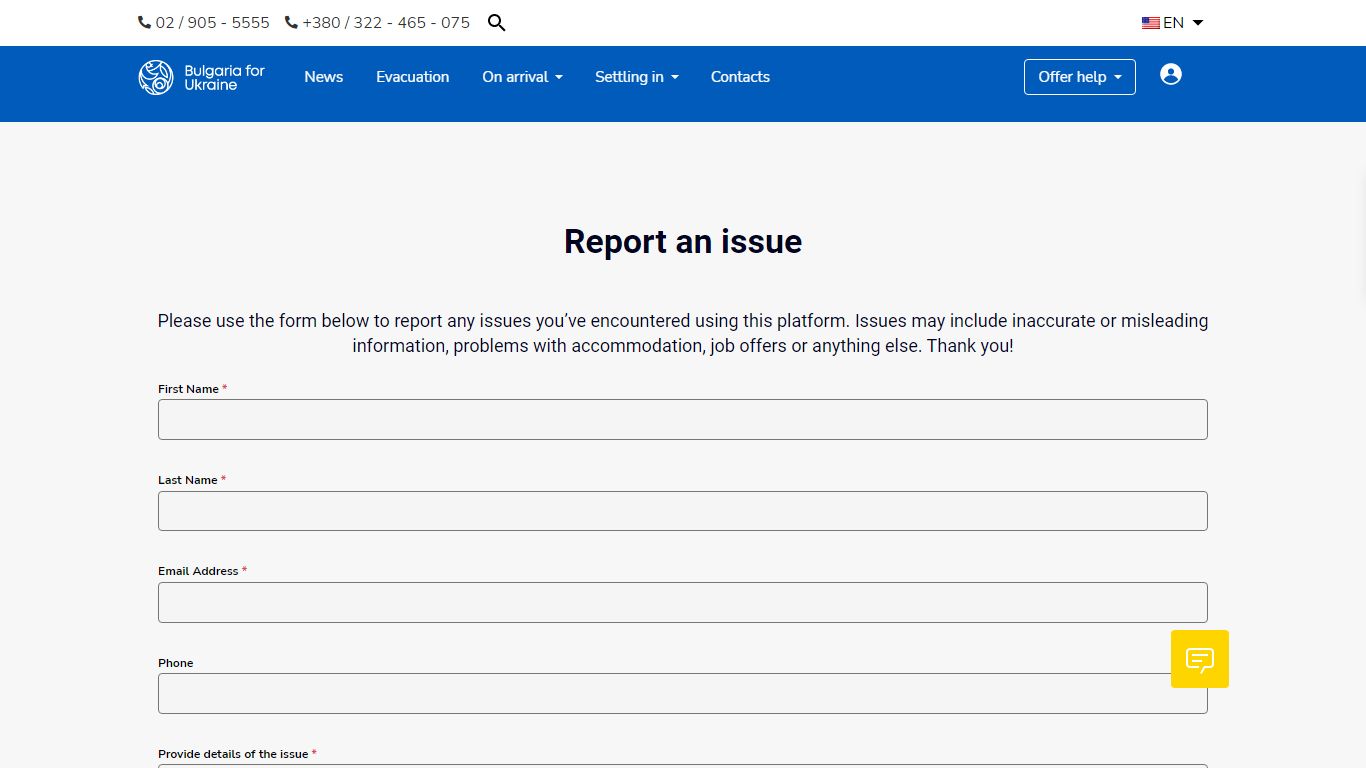This screenshot has width=1366, height=768.
Task: Focus the Phone input field
Action: click(683, 693)
